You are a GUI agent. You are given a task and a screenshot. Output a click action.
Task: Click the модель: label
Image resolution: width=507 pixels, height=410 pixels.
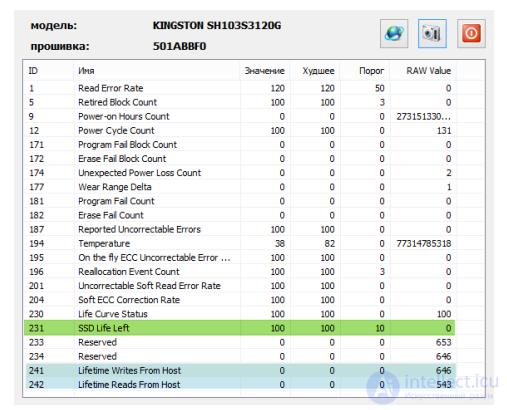click(x=54, y=26)
